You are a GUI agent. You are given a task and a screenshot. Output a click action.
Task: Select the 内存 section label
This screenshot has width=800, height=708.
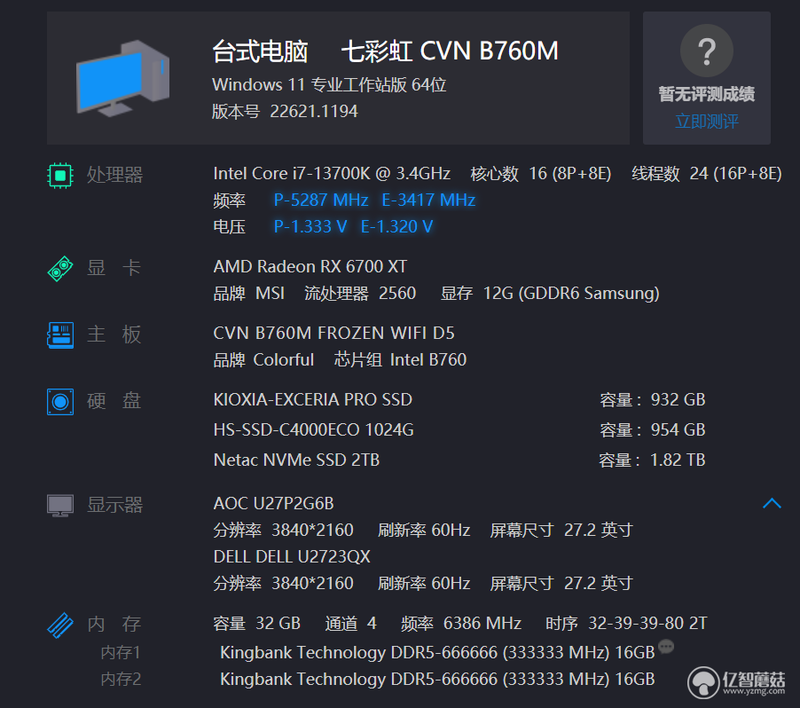tap(114, 624)
